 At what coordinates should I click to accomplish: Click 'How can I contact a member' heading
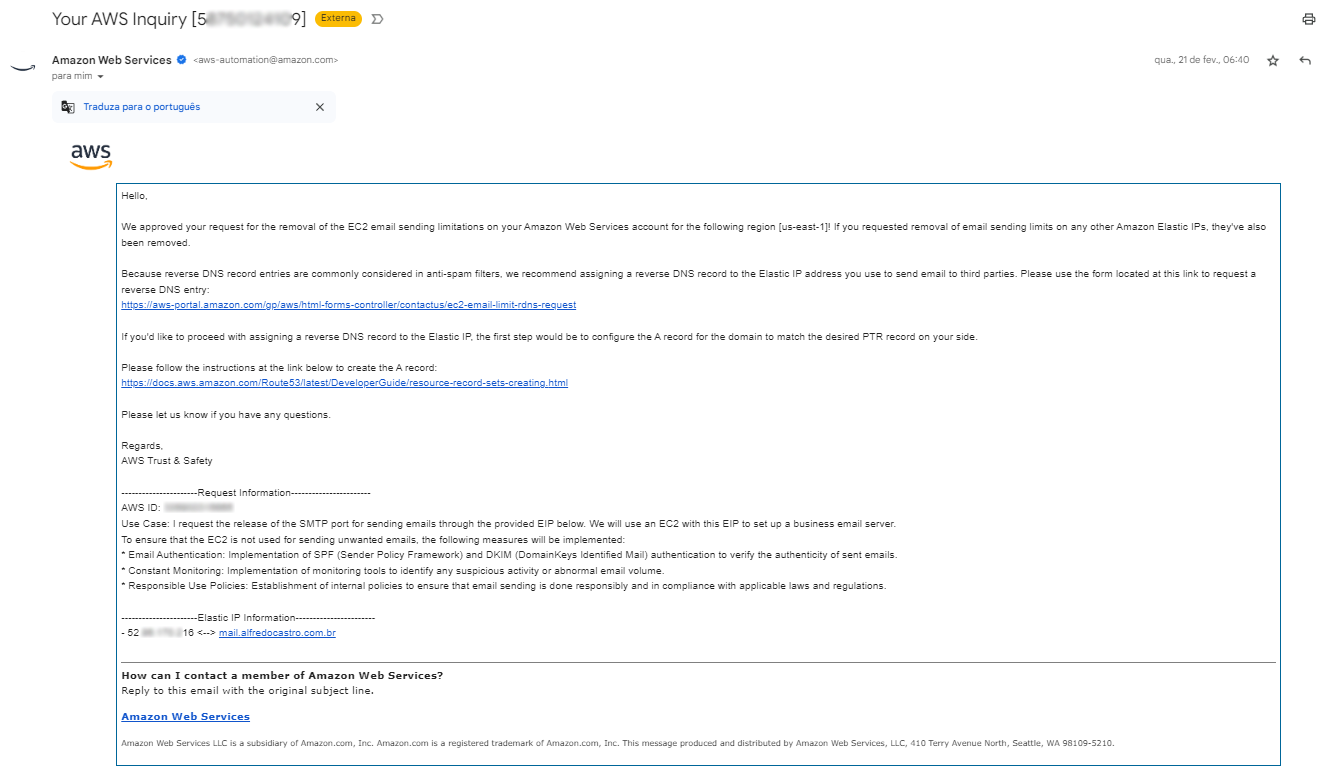pos(282,676)
